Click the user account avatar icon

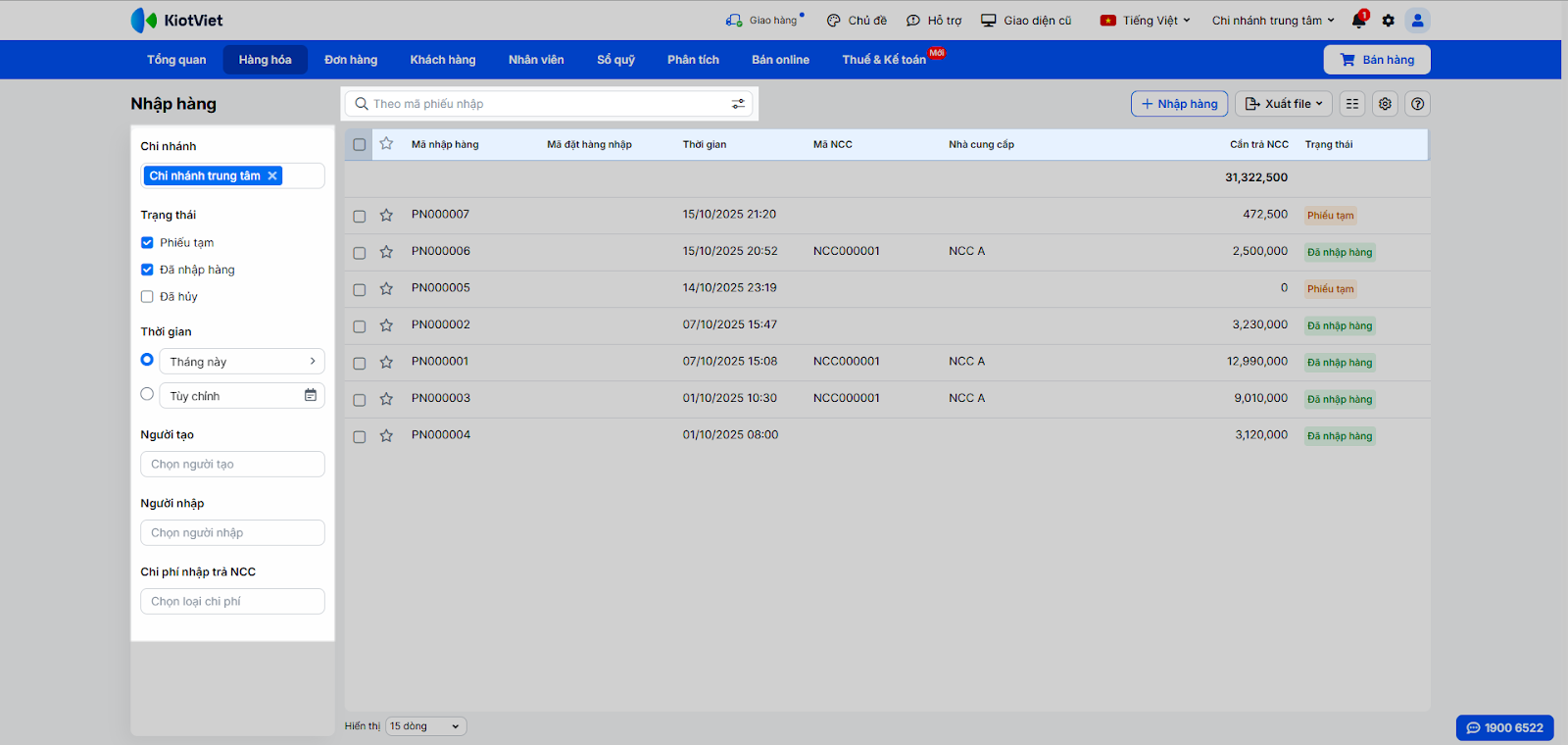pyautogui.click(x=1417, y=21)
